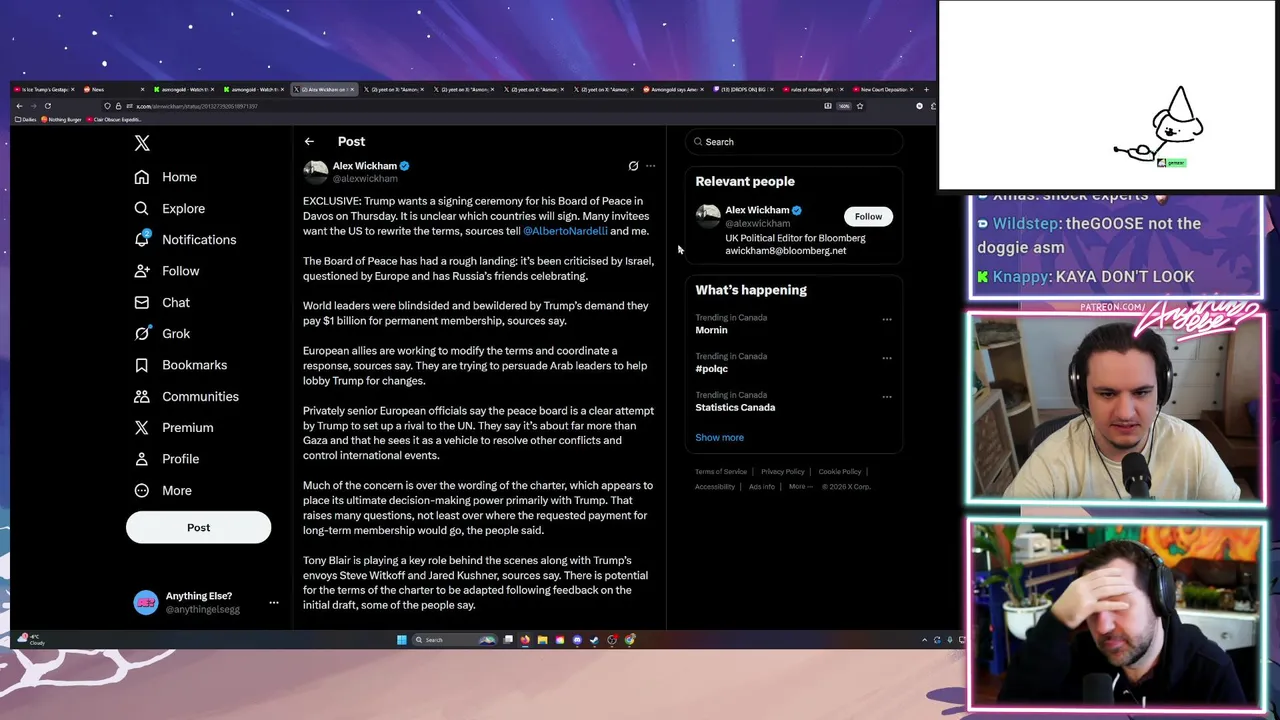
Task: Click the Post button in the sidebar
Action: click(198, 528)
